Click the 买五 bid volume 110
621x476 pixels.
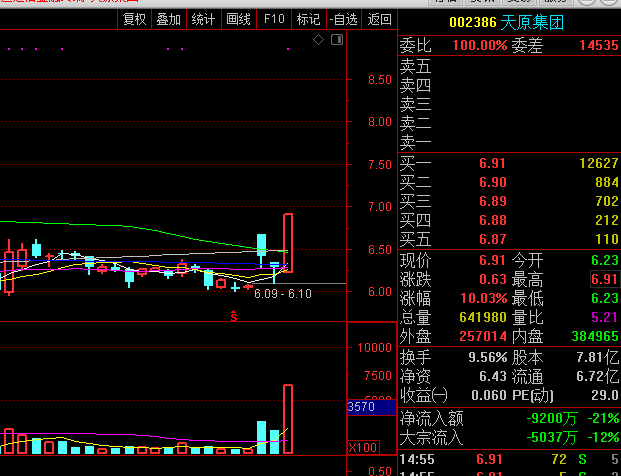607,239
